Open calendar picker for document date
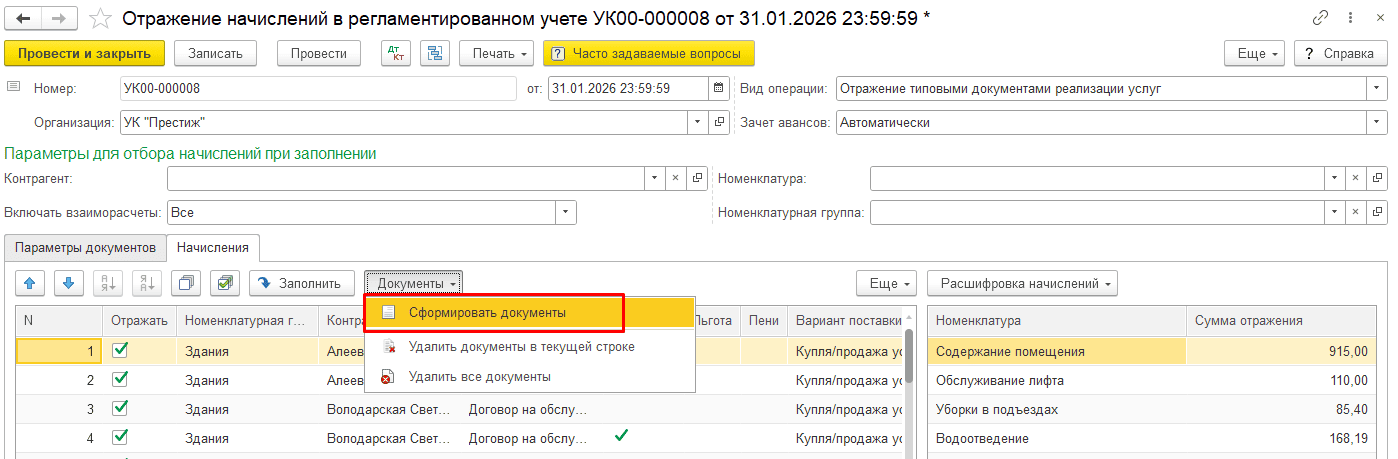This screenshot has width=1398, height=459. pyautogui.click(x=718, y=89)
